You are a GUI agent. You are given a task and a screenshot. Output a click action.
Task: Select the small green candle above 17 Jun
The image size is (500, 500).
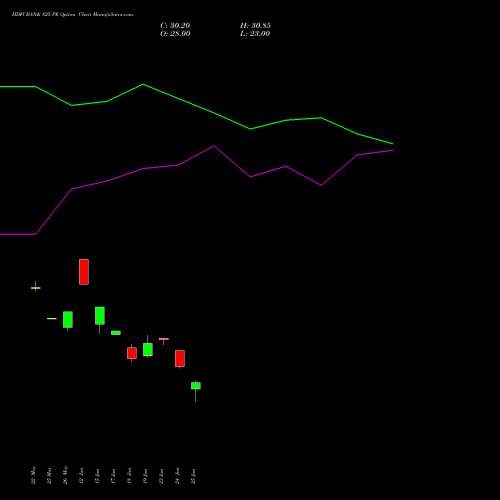[116, 333]
